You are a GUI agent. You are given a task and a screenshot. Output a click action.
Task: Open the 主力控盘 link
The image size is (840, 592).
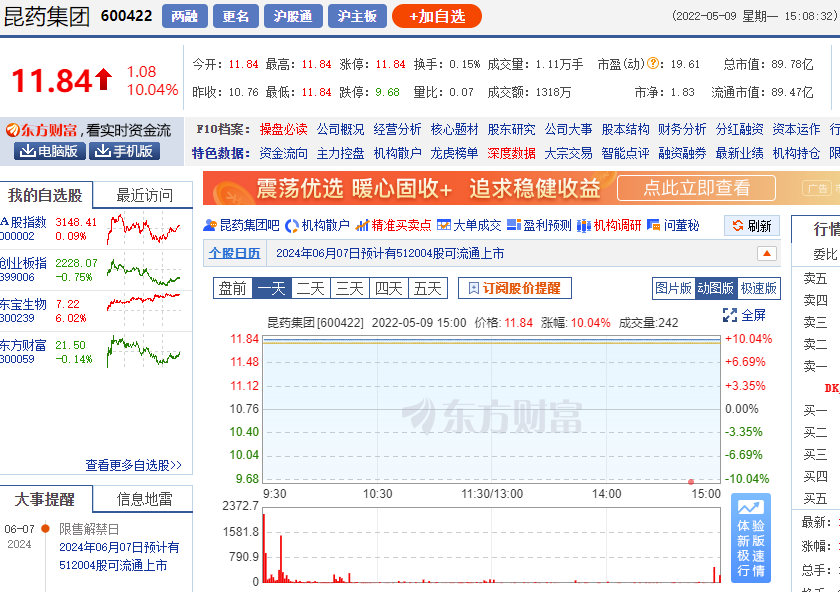[x=340, y=154]
